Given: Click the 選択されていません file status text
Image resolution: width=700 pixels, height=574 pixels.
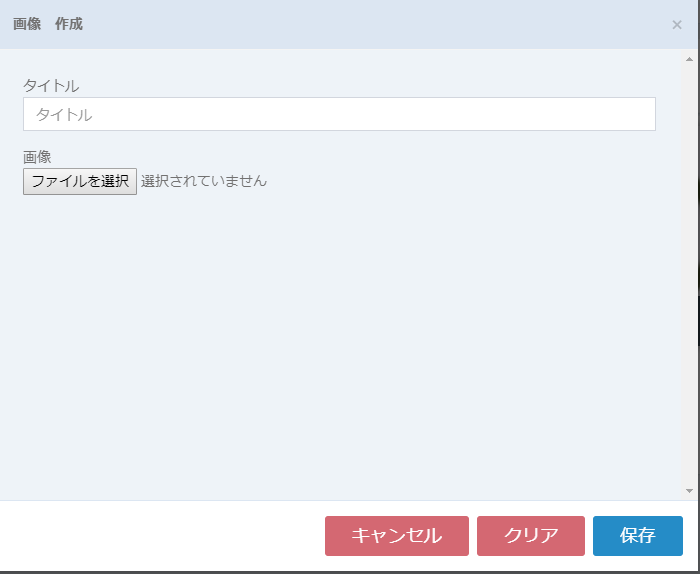Looking at the screenshot, I should (204, 181).
